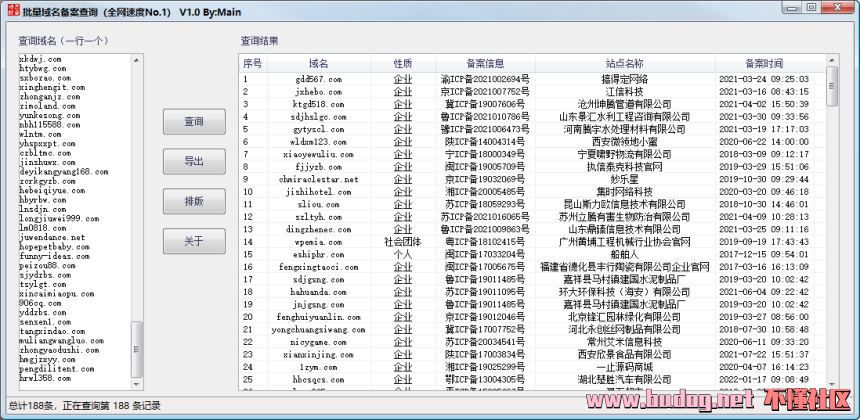The height and width of the screenshot is (420, 860).
Task: Select dingzhenec.com result row
Action: [531, 229]
